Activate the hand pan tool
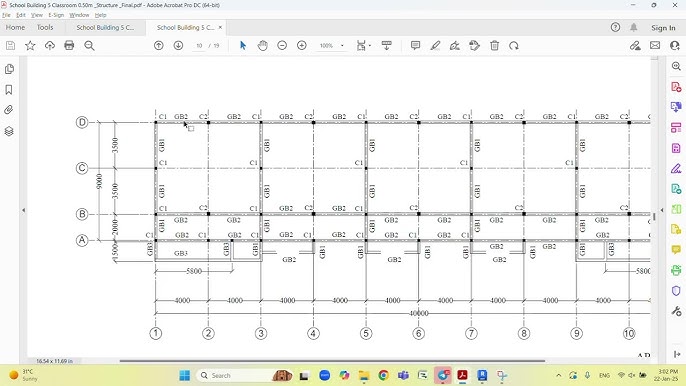Viewport: 686px width, 386px height. [262, 46]
